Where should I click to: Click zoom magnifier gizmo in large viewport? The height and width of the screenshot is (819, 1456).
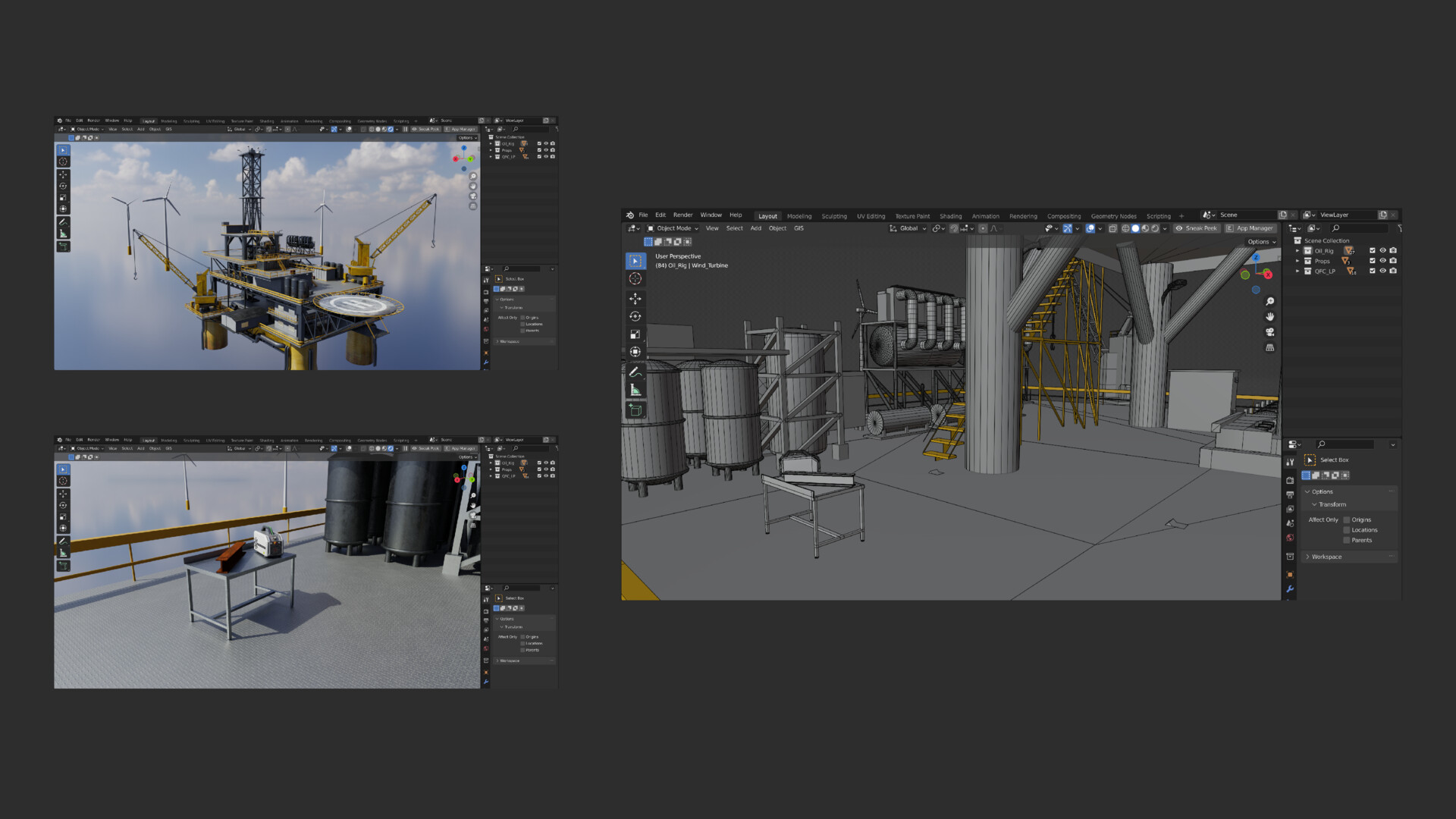(x=1269, y=301)
